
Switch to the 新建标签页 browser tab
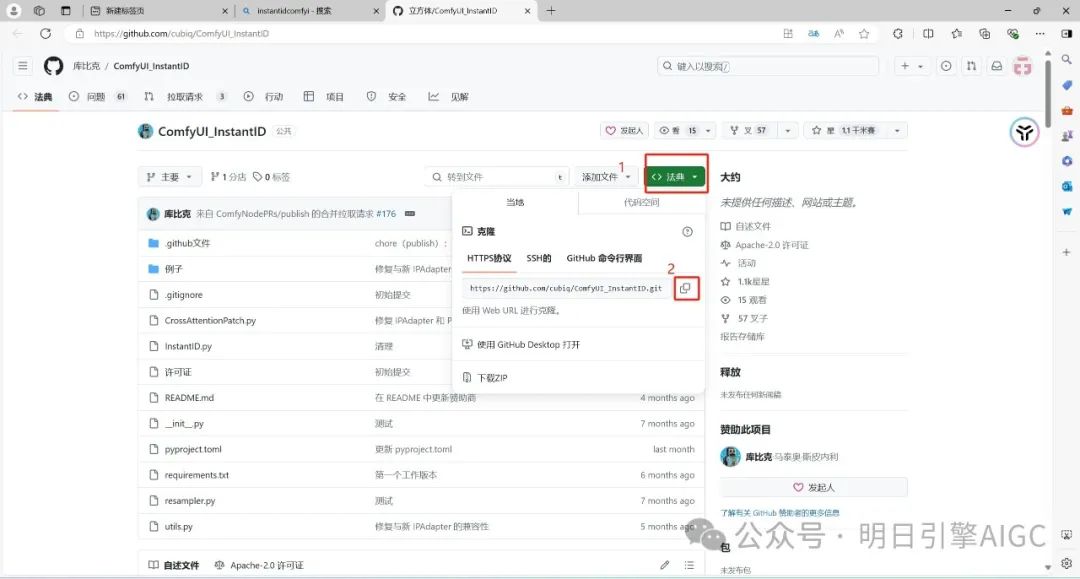[159, 10]
